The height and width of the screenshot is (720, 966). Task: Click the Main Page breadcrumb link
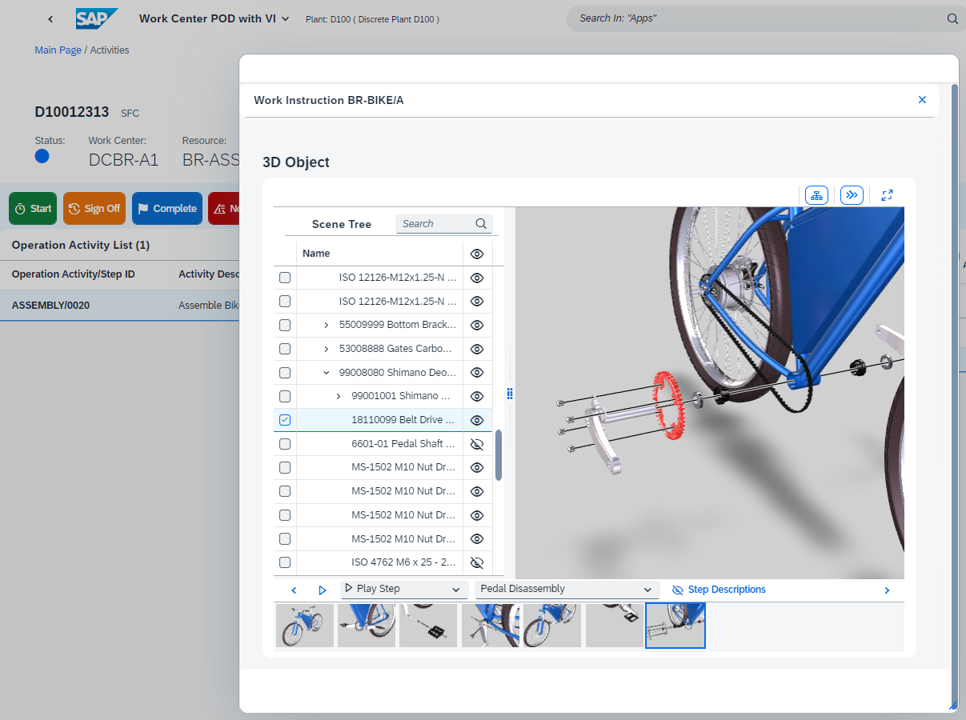pos(58,50)
